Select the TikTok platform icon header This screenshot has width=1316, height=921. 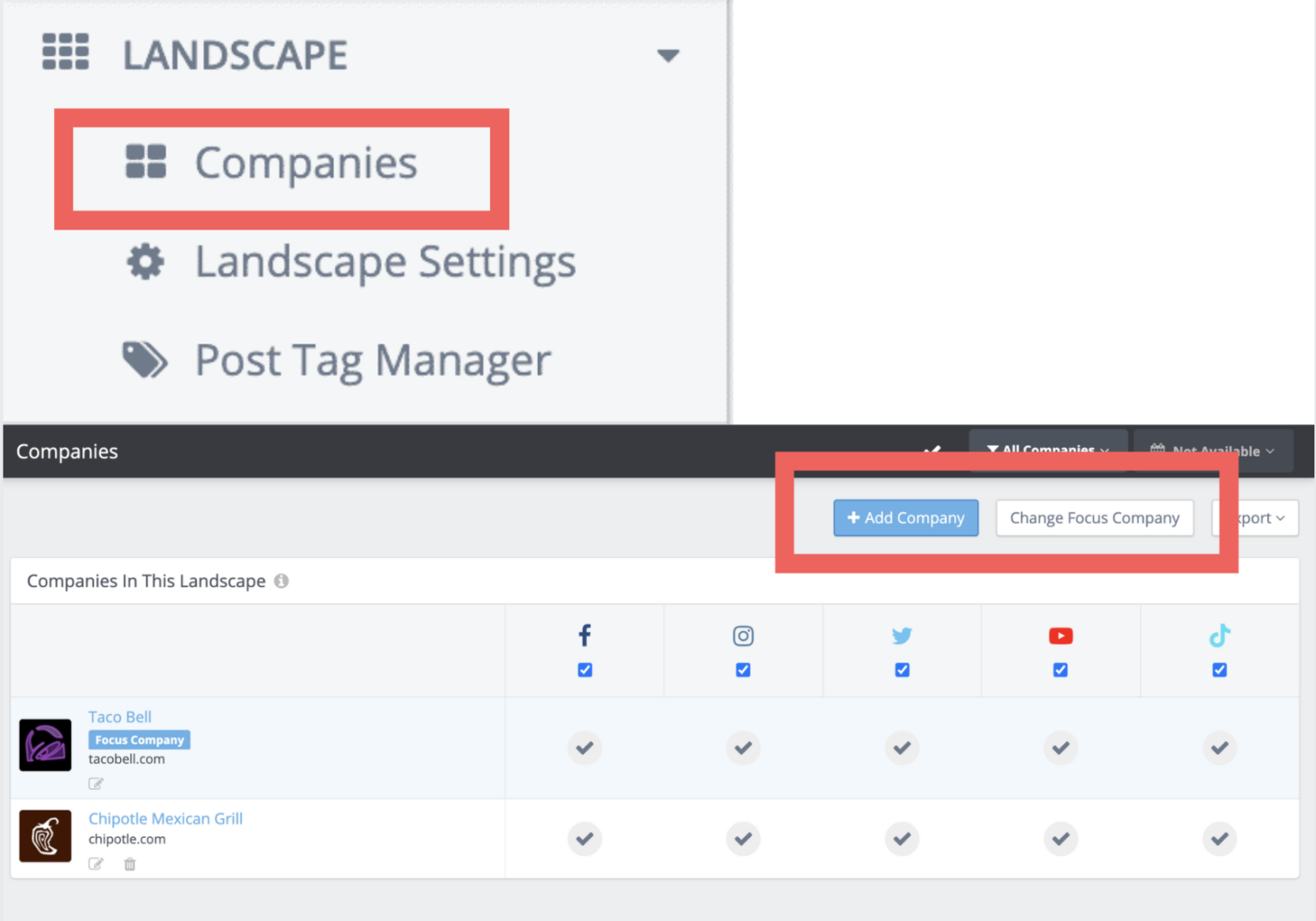pyautogui.click(x=1219, y=636)
